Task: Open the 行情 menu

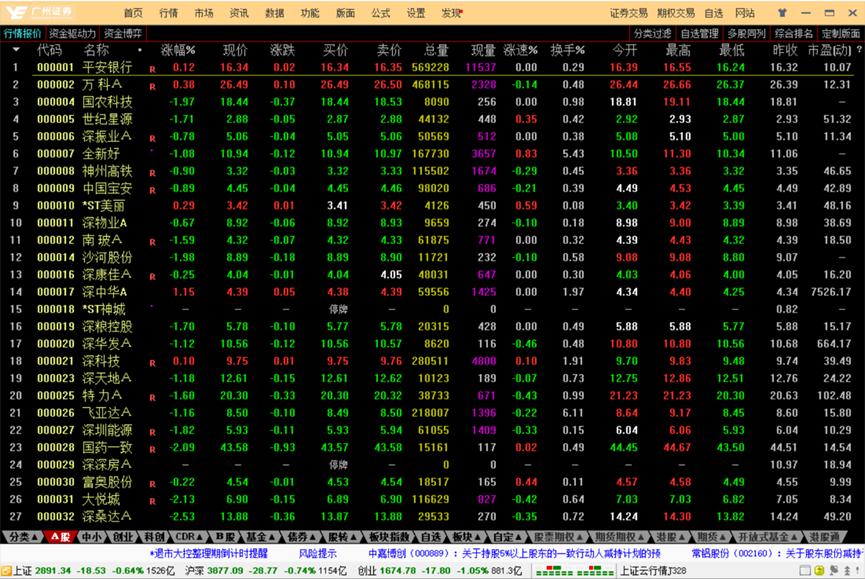Action: click(168, 13)
